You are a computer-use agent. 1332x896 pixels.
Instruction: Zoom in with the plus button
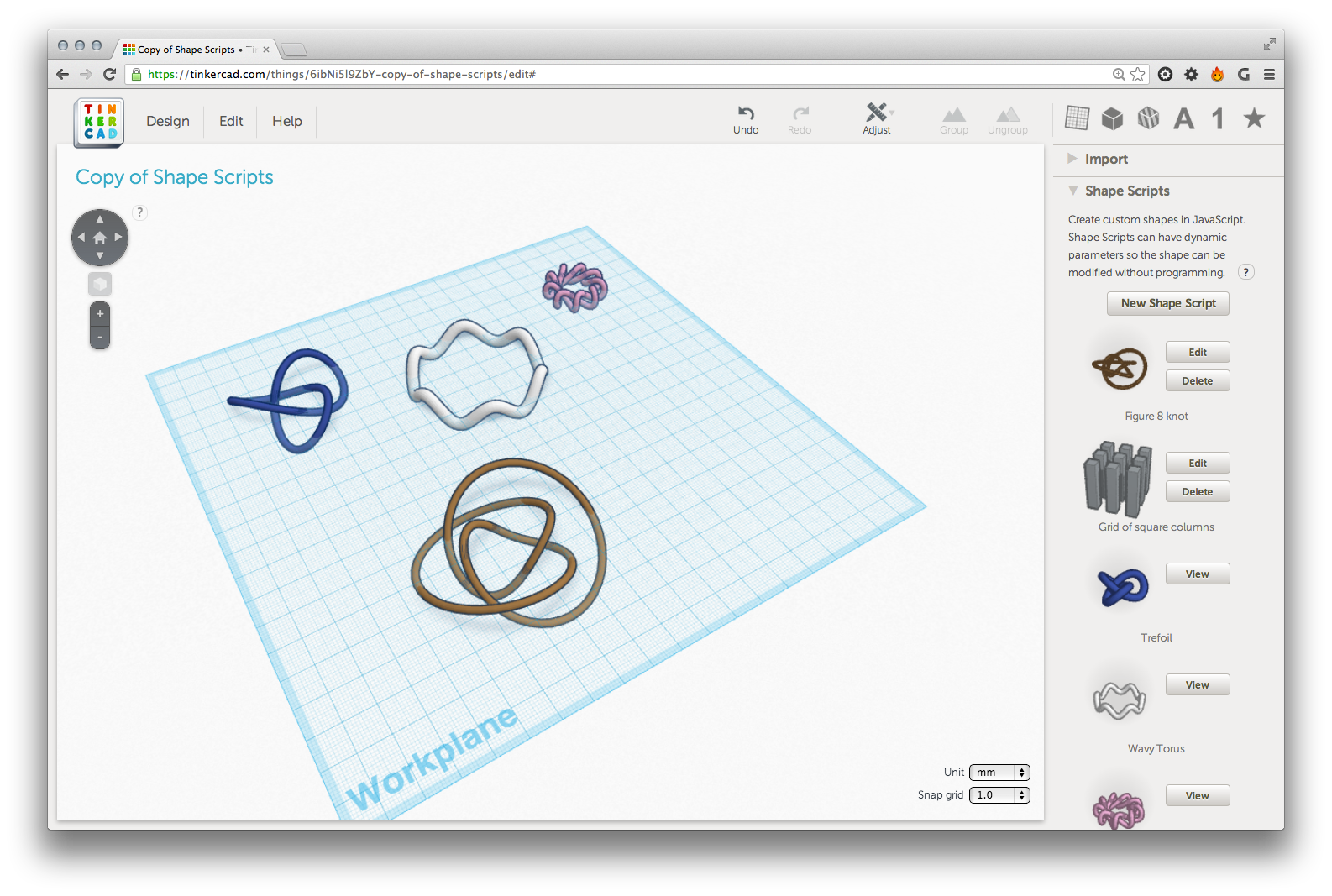100,314
